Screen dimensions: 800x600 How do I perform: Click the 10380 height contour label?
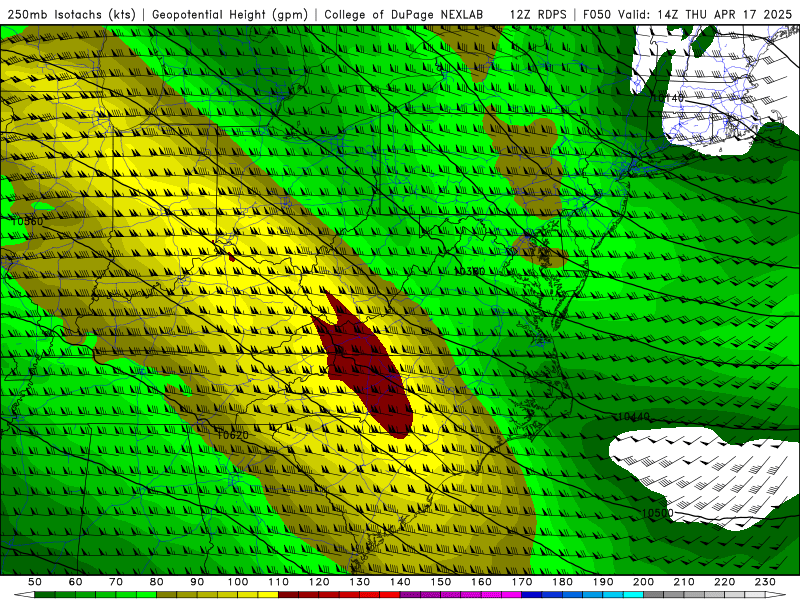(469, 271)
